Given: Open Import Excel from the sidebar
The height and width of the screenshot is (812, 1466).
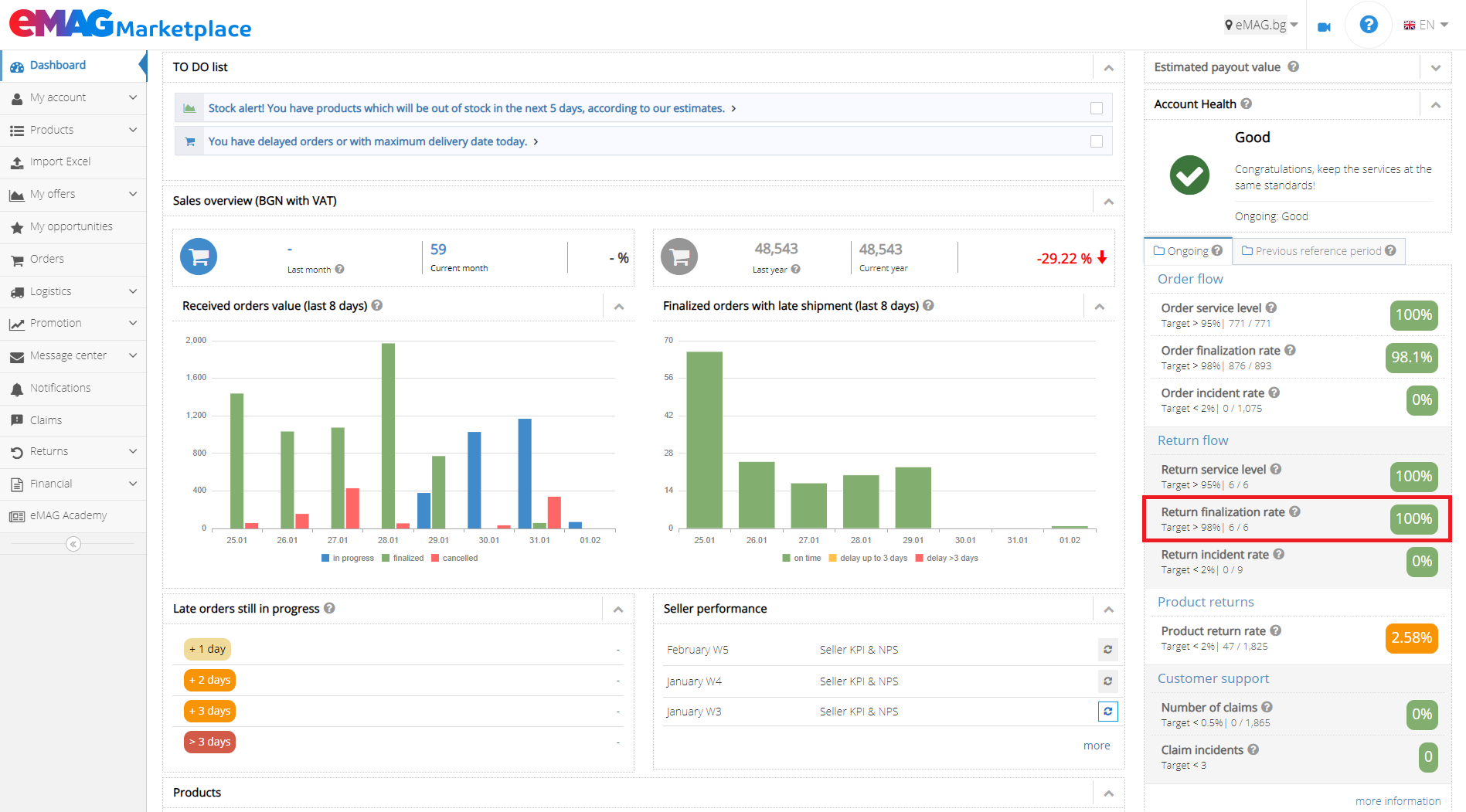Looking at the screenshot, I should tap(60, 161).
